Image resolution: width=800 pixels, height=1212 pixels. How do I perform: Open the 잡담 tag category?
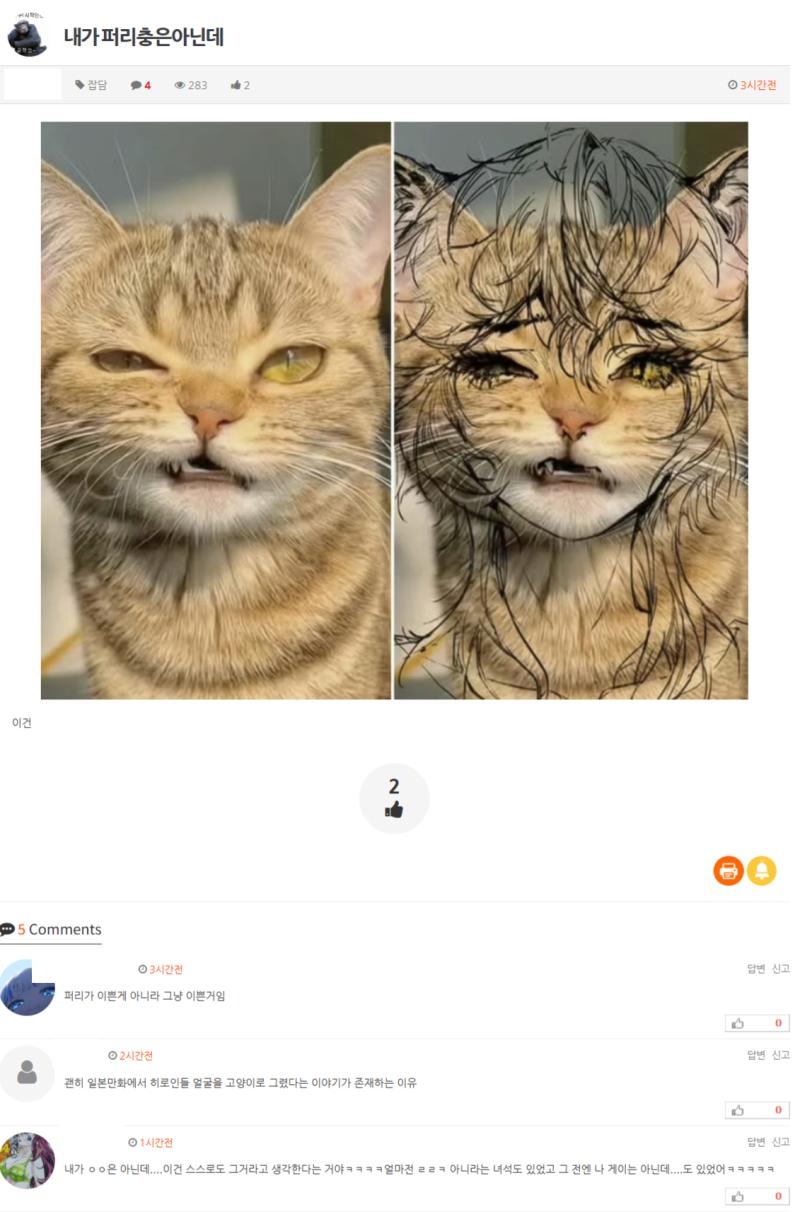point(91,85)
